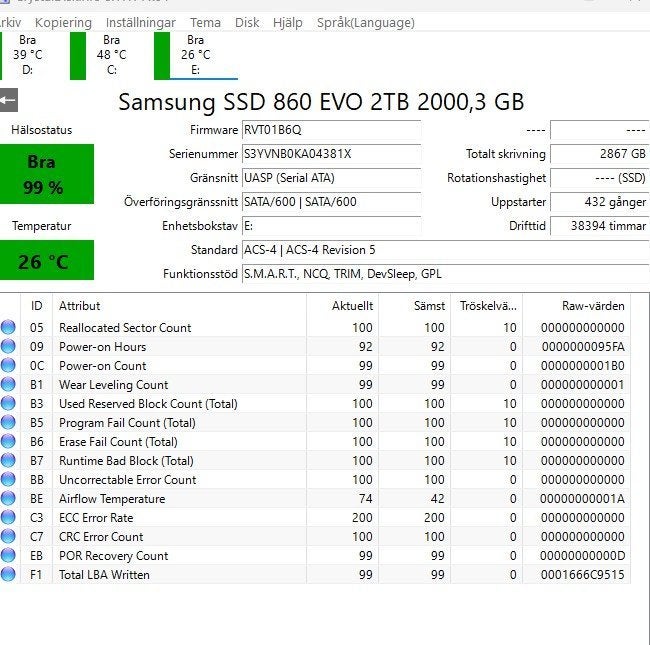Click status icon for Uncorrectable Error Count
The image size is (650, 645).
pyautogui.click(x=8, y=480)
